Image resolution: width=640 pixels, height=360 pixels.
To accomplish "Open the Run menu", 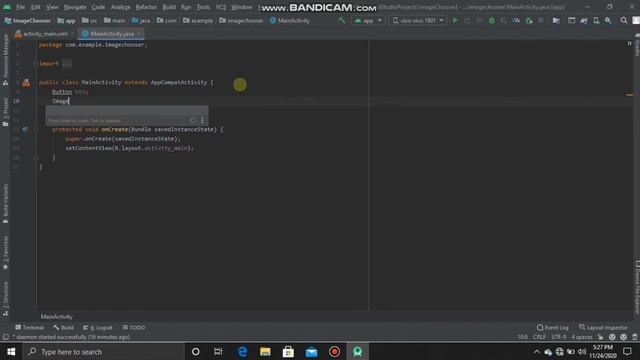I will [x=186, y=7].
